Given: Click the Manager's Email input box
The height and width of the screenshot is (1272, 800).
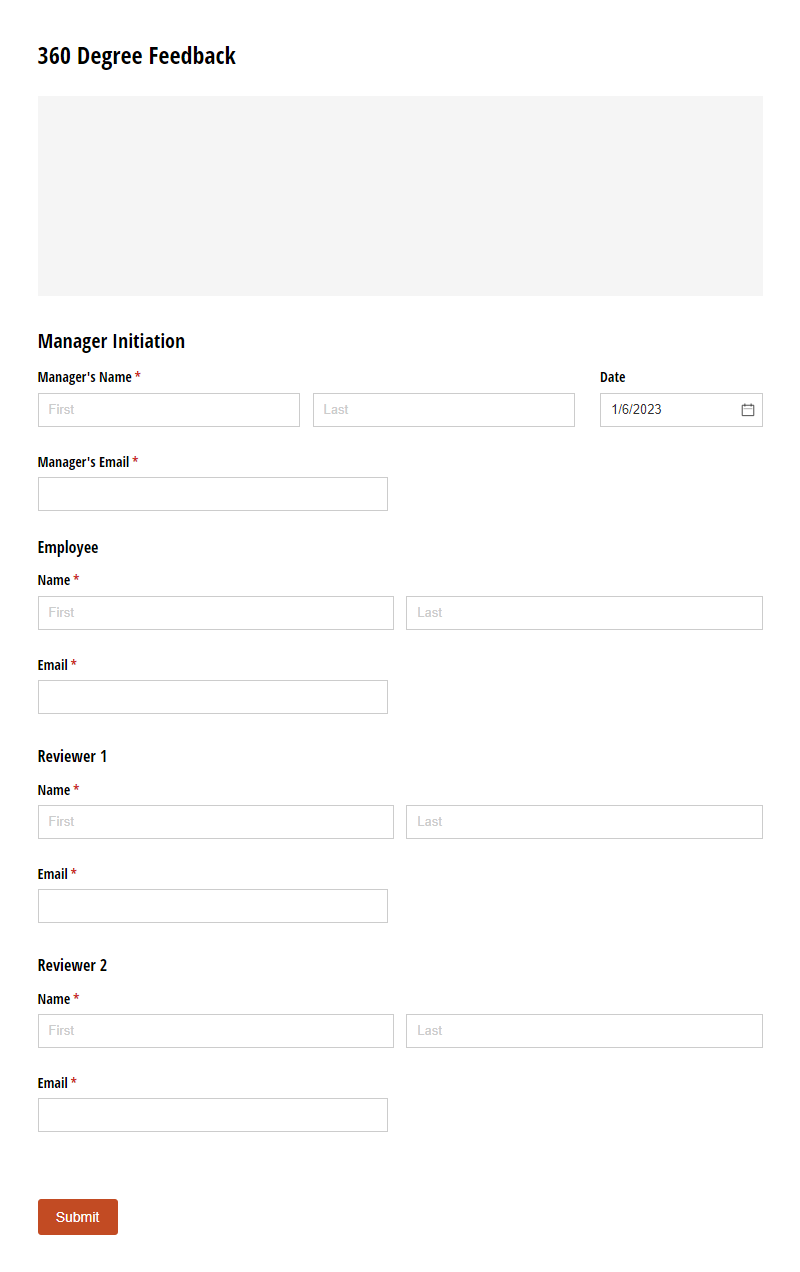Looking at the screenshot, I should pos(212,493).
